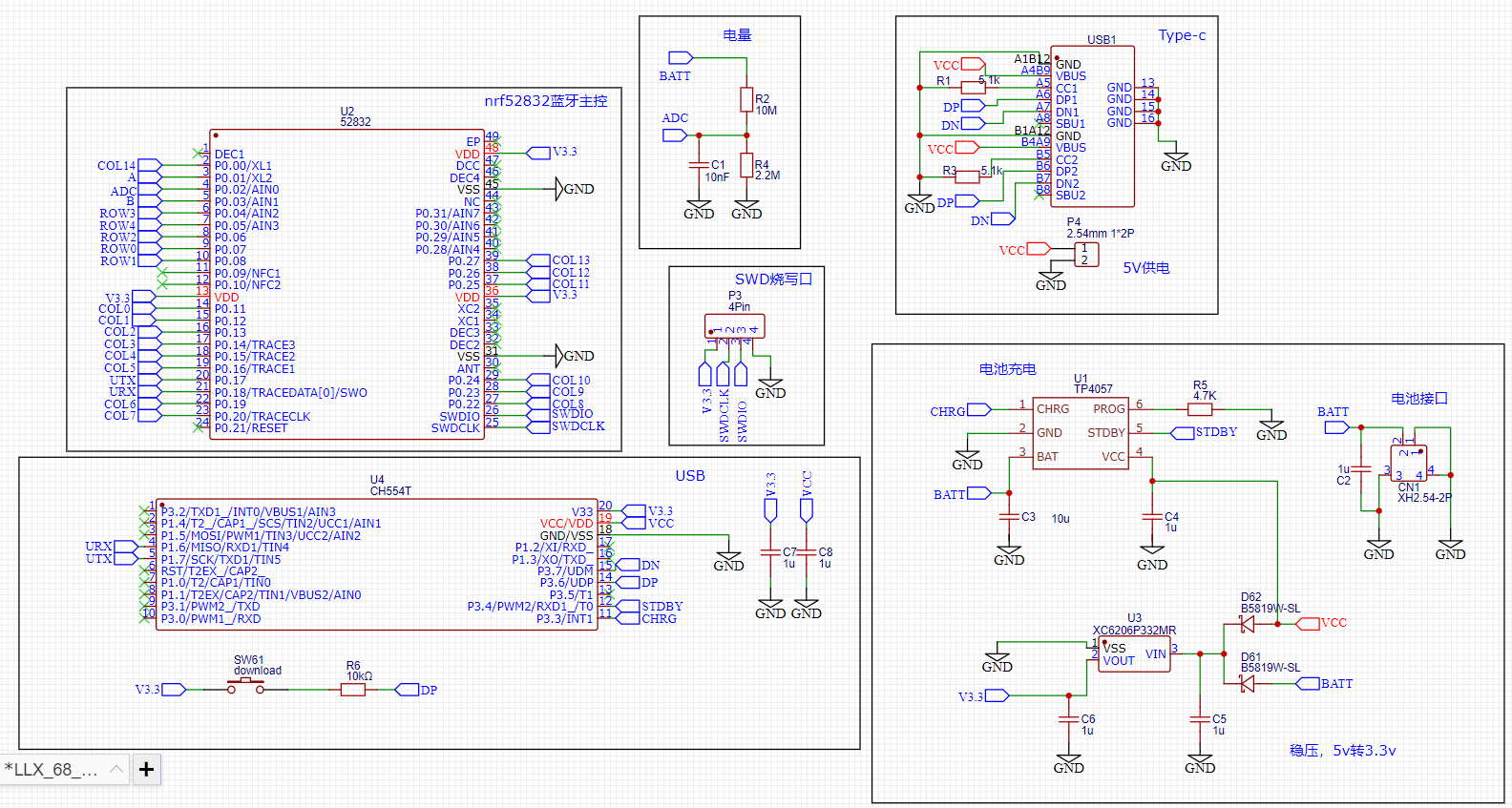
Task: Select resistor R2 10M in battery divider
Action: pos(746,100)
